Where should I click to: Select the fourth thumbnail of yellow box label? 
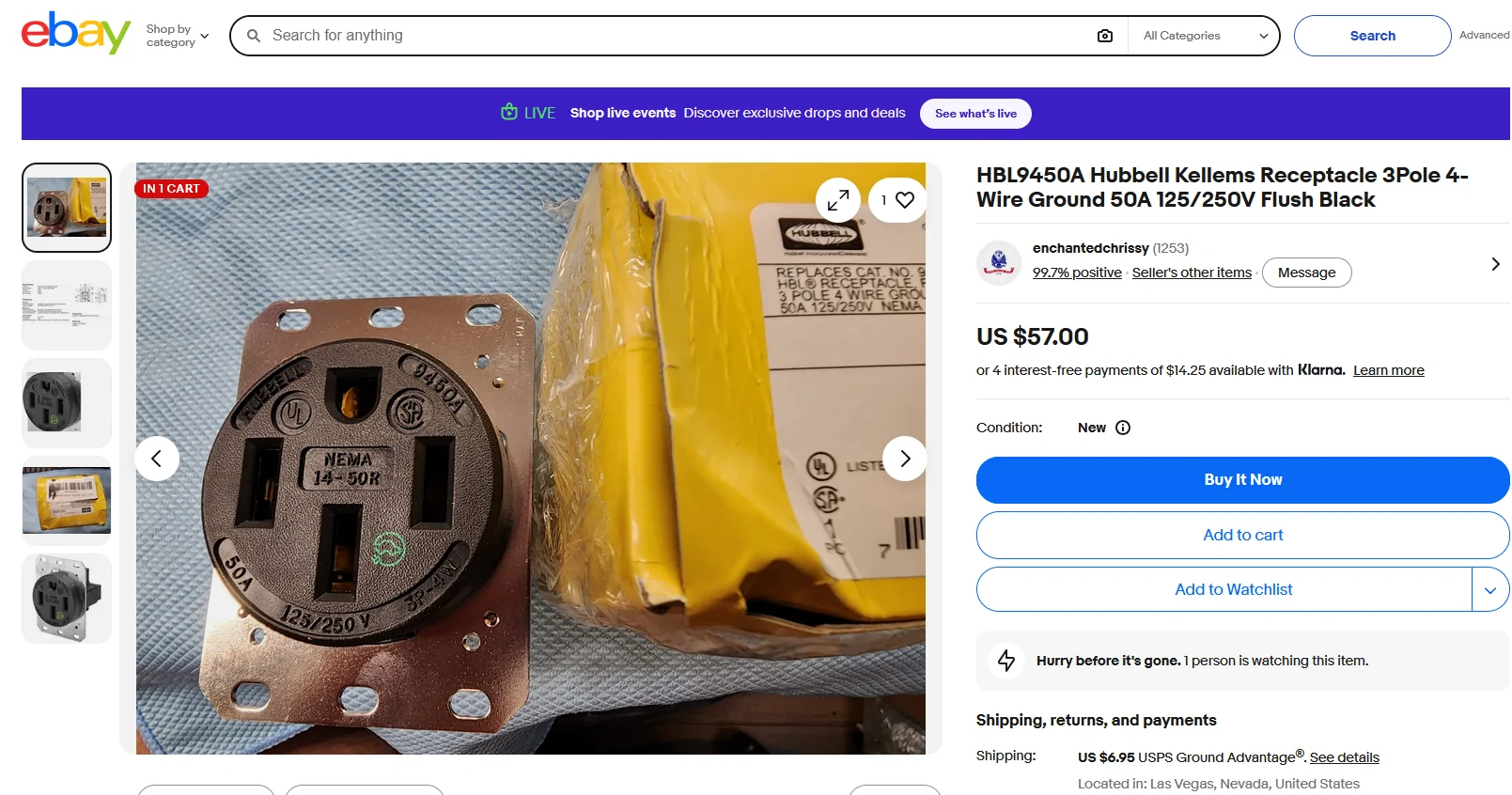(67, 501)
